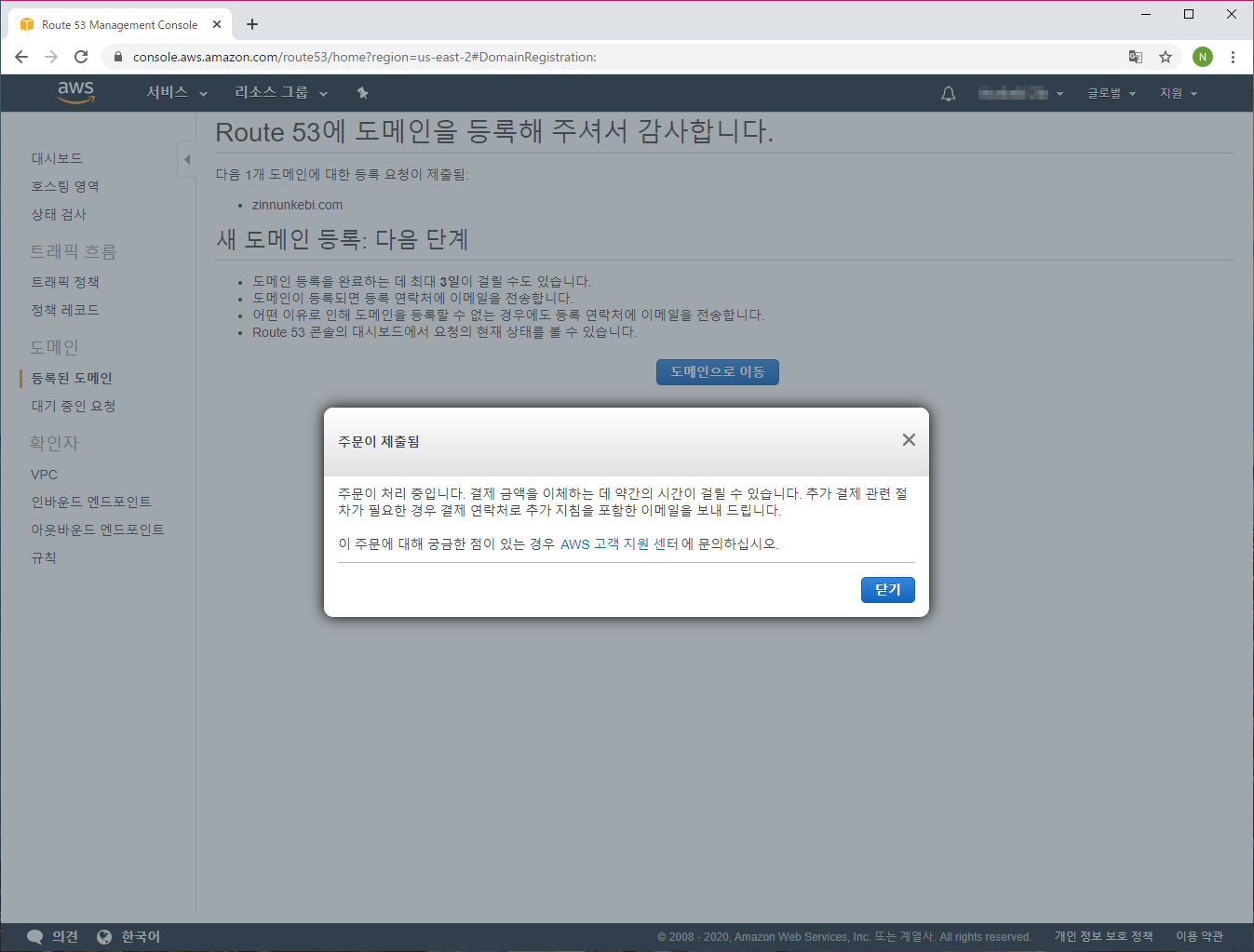This screenshot has width=1254, height=952.
Task: Open 정책 레코드 in sidebar
Action: 65,310
